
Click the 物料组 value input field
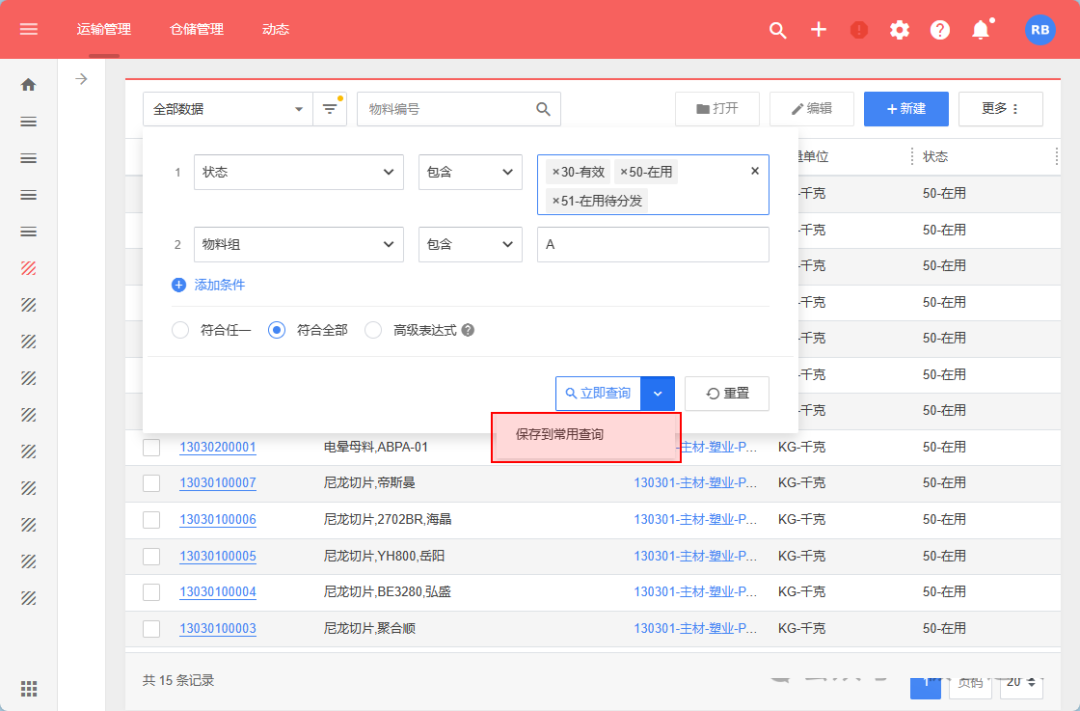click(x=653, y=244)
